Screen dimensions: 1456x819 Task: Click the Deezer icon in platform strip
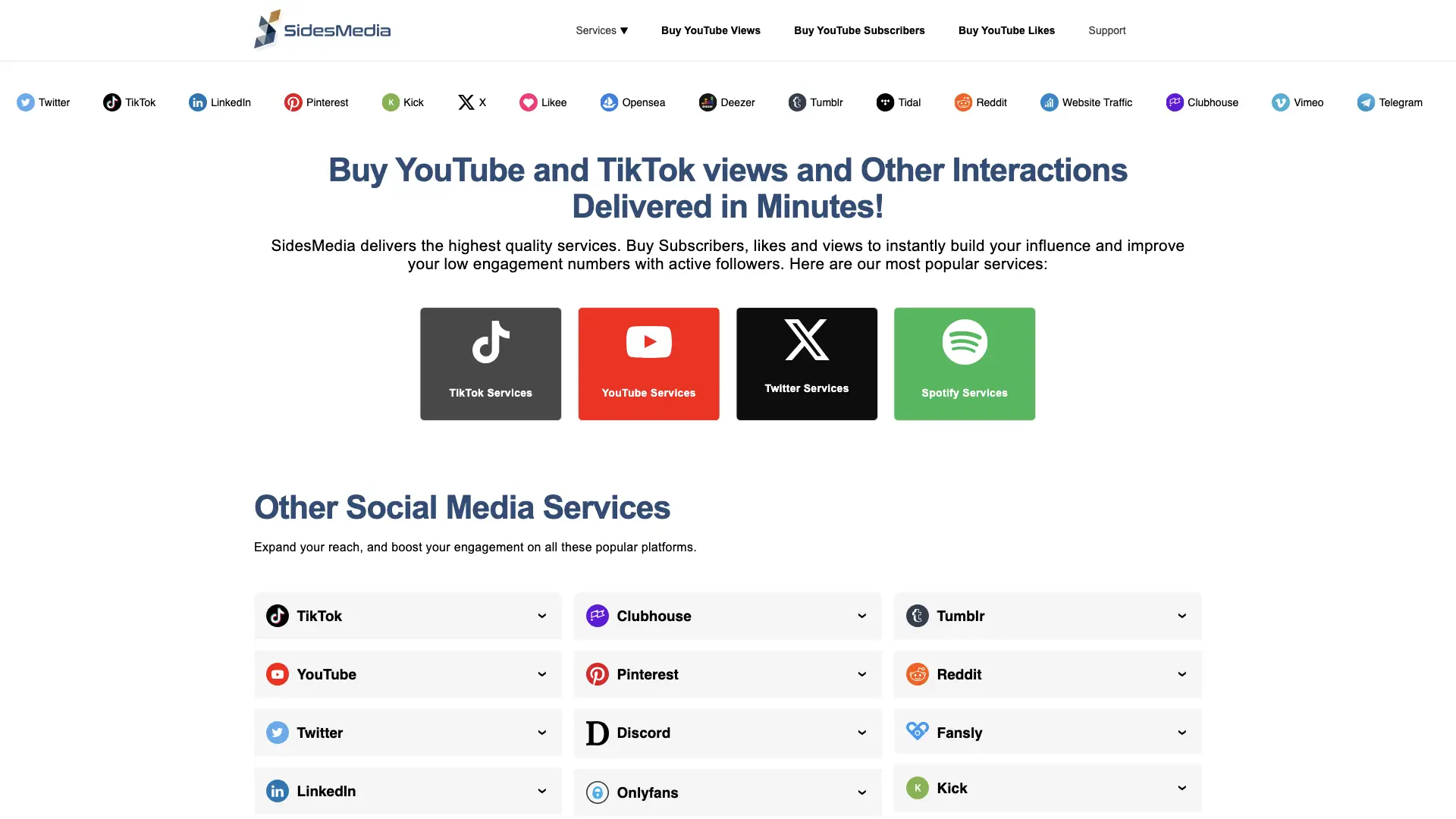[x=707, y=102]
